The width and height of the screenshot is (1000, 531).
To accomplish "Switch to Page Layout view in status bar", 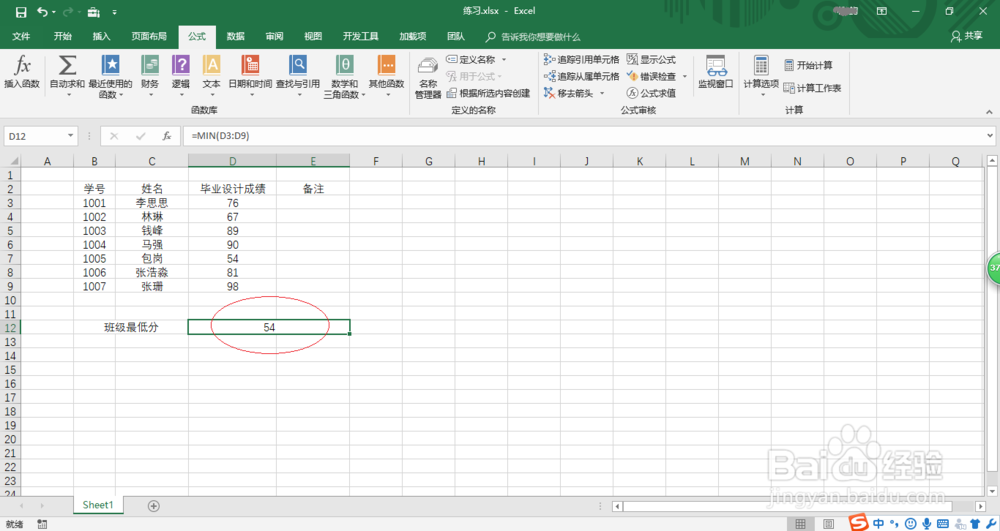I will click(x=828, y=524).
